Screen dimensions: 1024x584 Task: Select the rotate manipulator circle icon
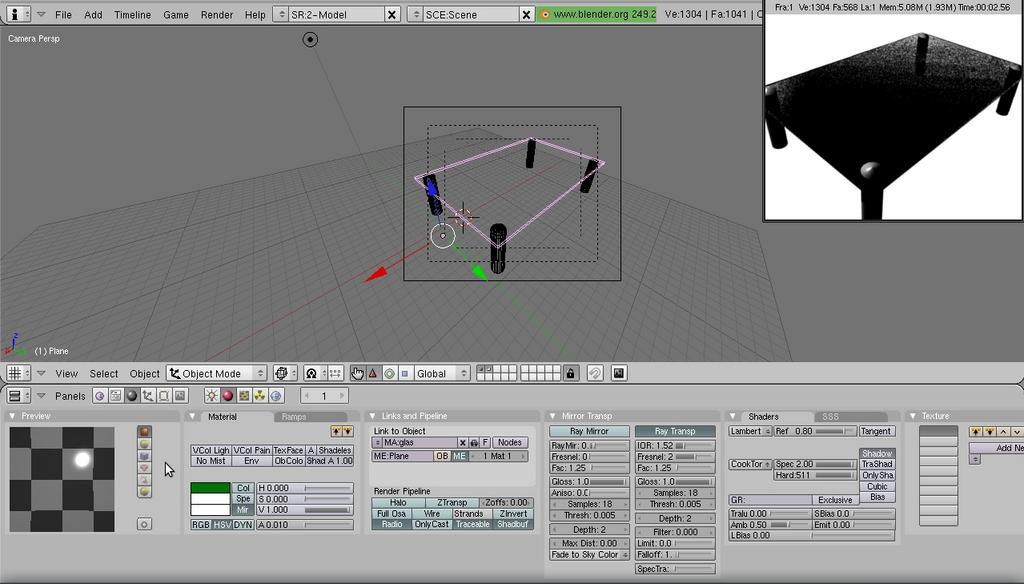point(389,374)
